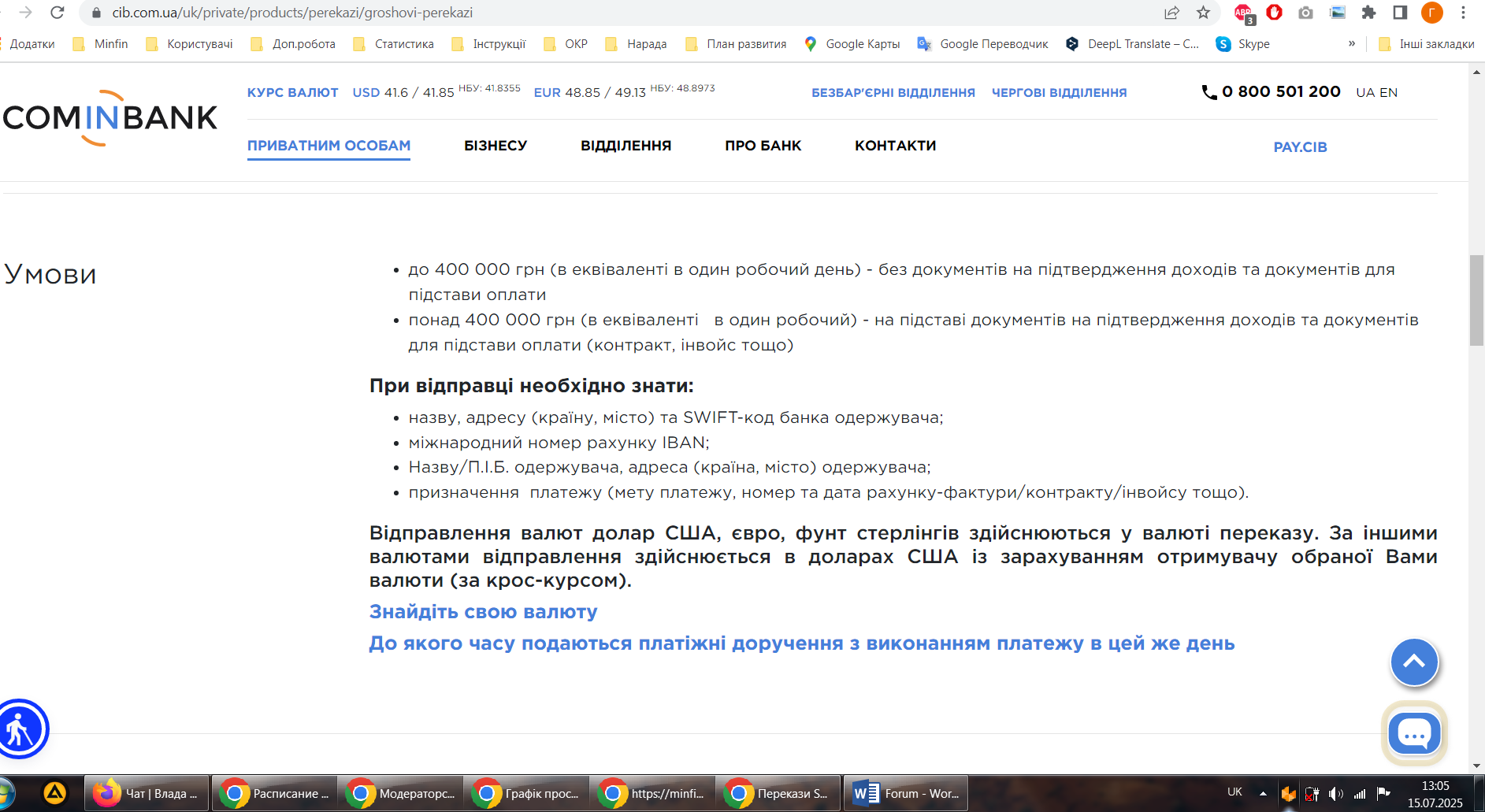Click the UK keyboard language indicator

click(x=1234, y=792)
